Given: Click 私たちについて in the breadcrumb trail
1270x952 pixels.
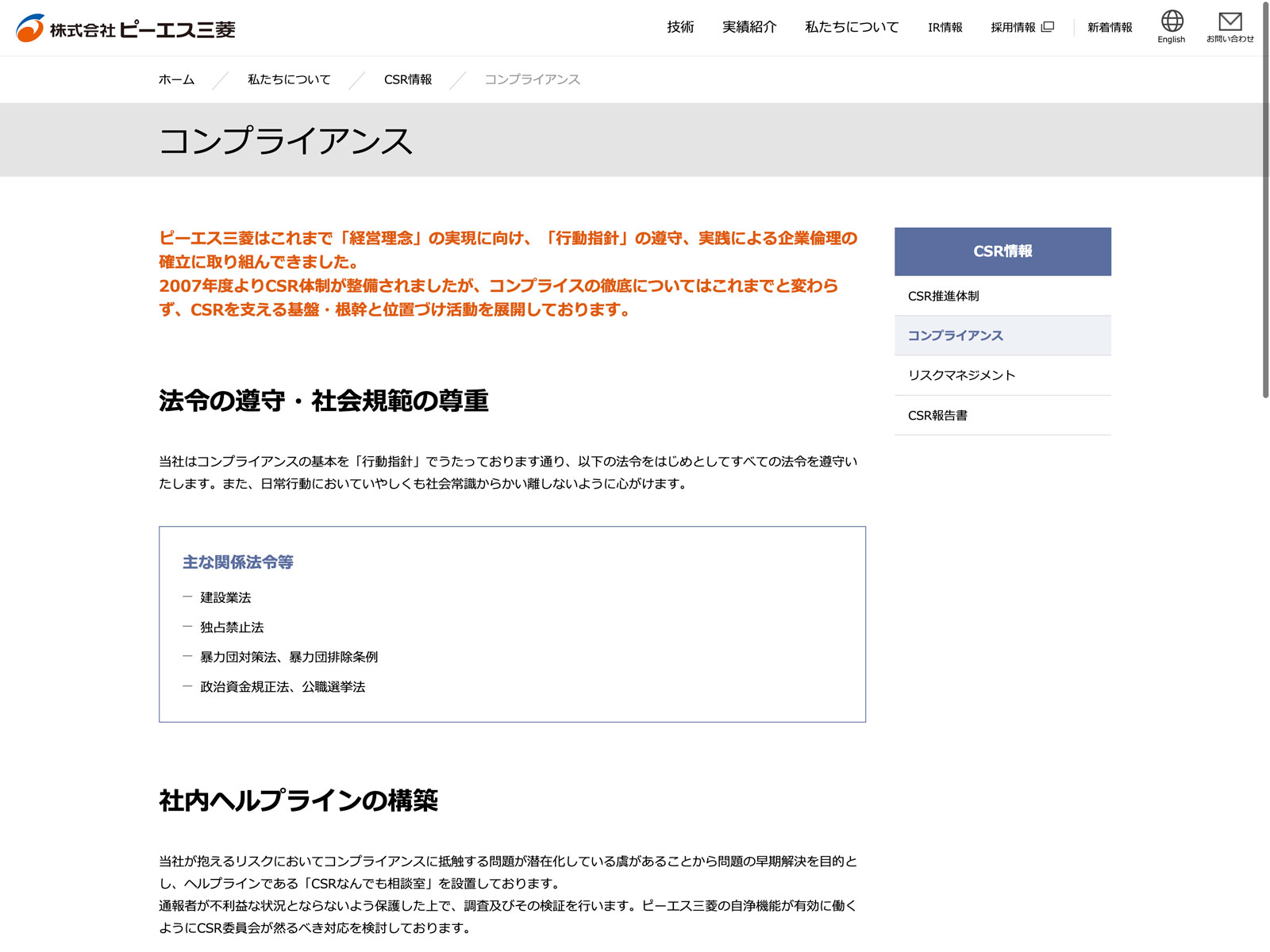Looking at the screenshot, I should point(289,79).
